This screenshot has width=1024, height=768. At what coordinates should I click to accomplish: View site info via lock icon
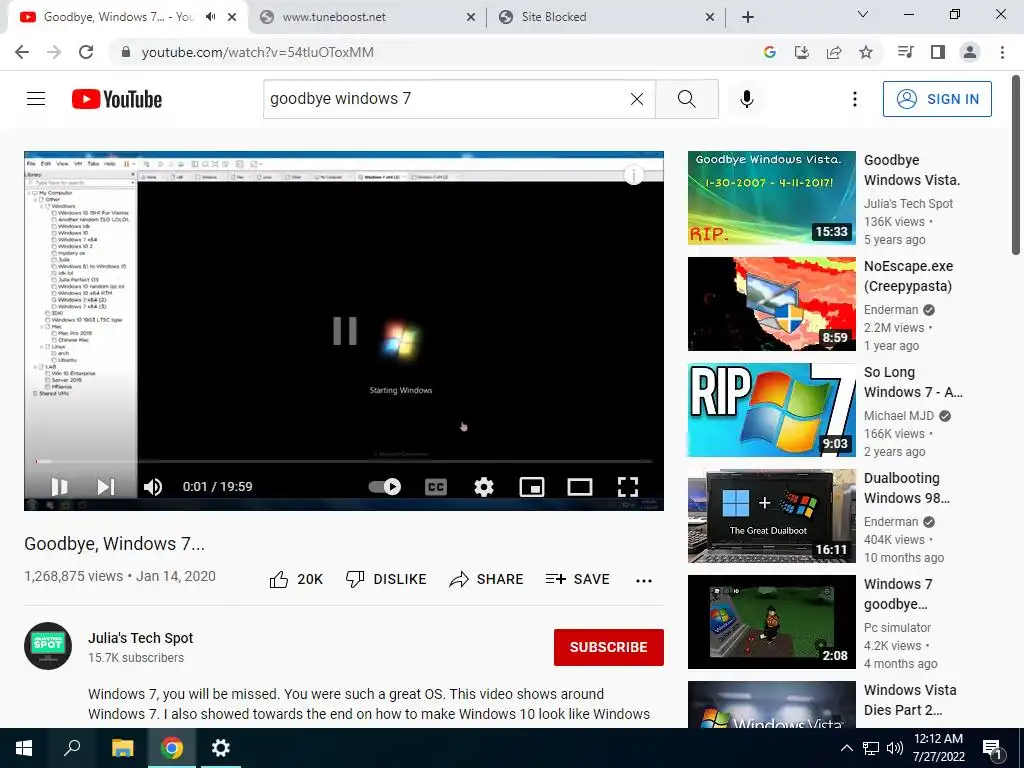coord(126,52)
